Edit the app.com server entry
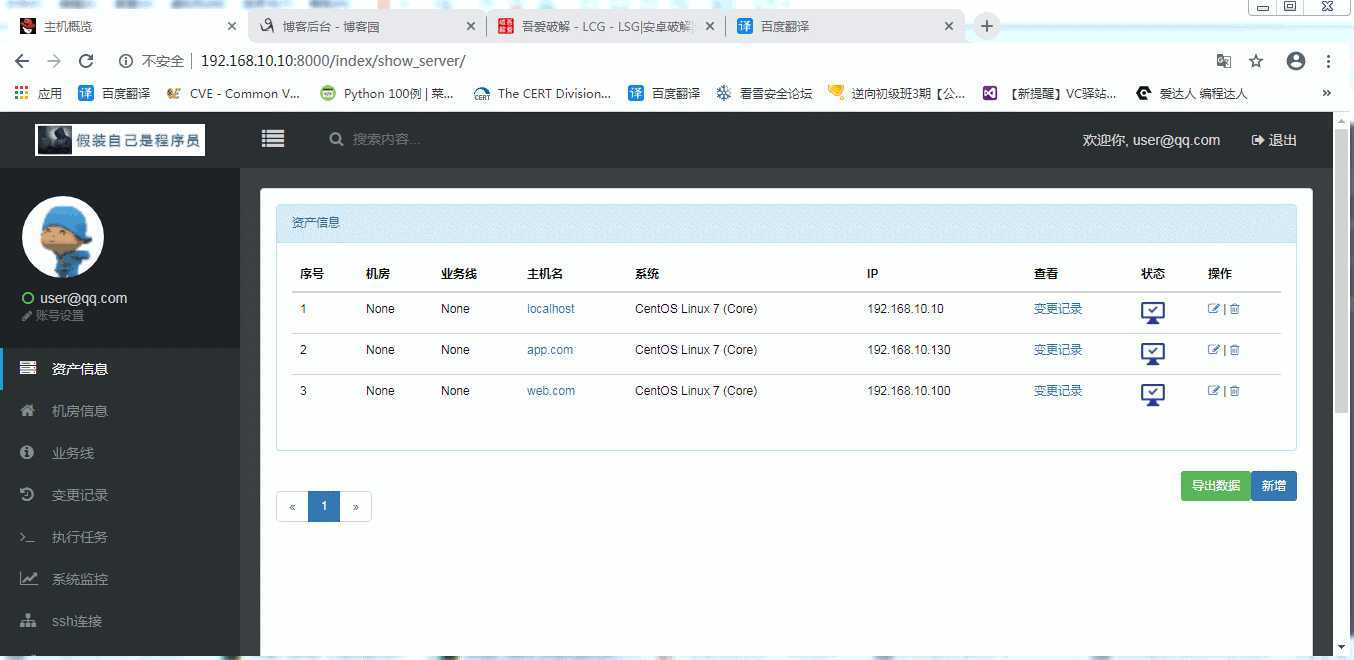Image resolution: width=1354 pixels, height=660 pixels. (1214, 350)
